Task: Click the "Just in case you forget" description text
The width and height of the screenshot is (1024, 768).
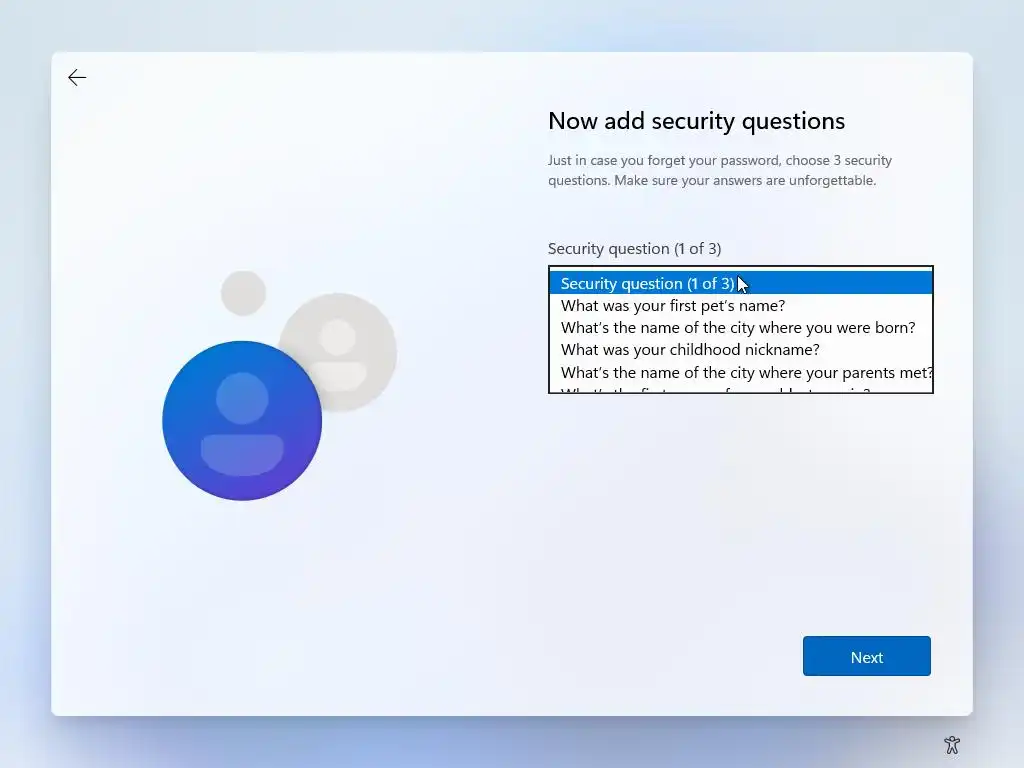Action: [720, 170]
